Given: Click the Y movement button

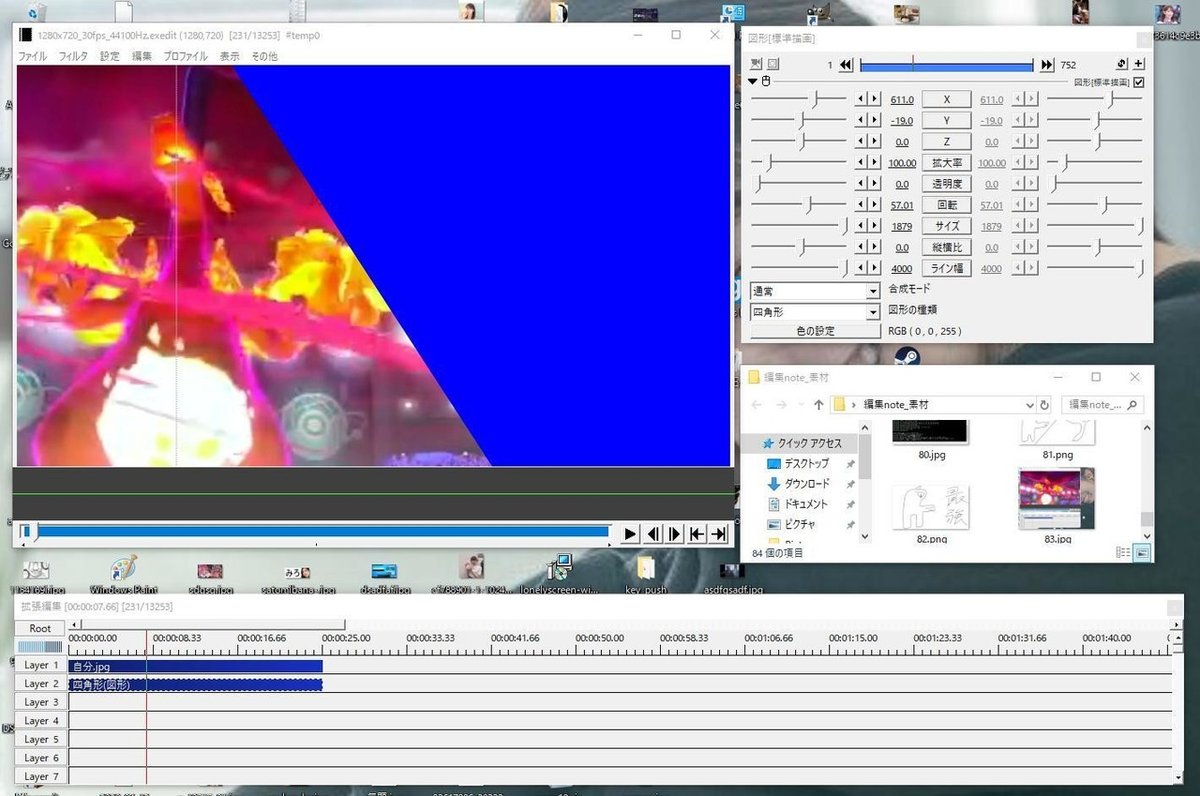Looking at the screenshot, I should [x=946, y=120].
